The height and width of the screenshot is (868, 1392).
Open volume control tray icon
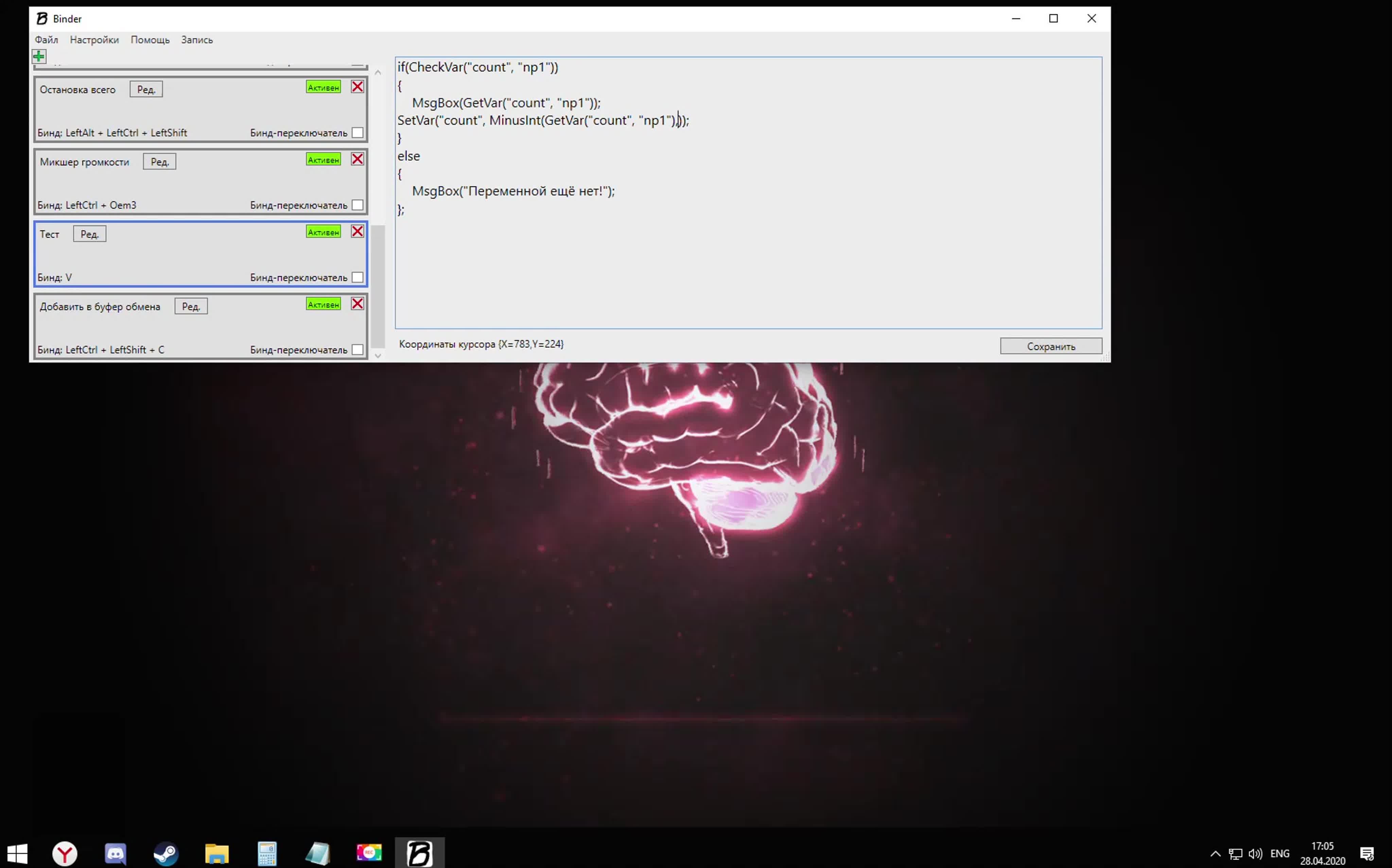point(1255,854)
